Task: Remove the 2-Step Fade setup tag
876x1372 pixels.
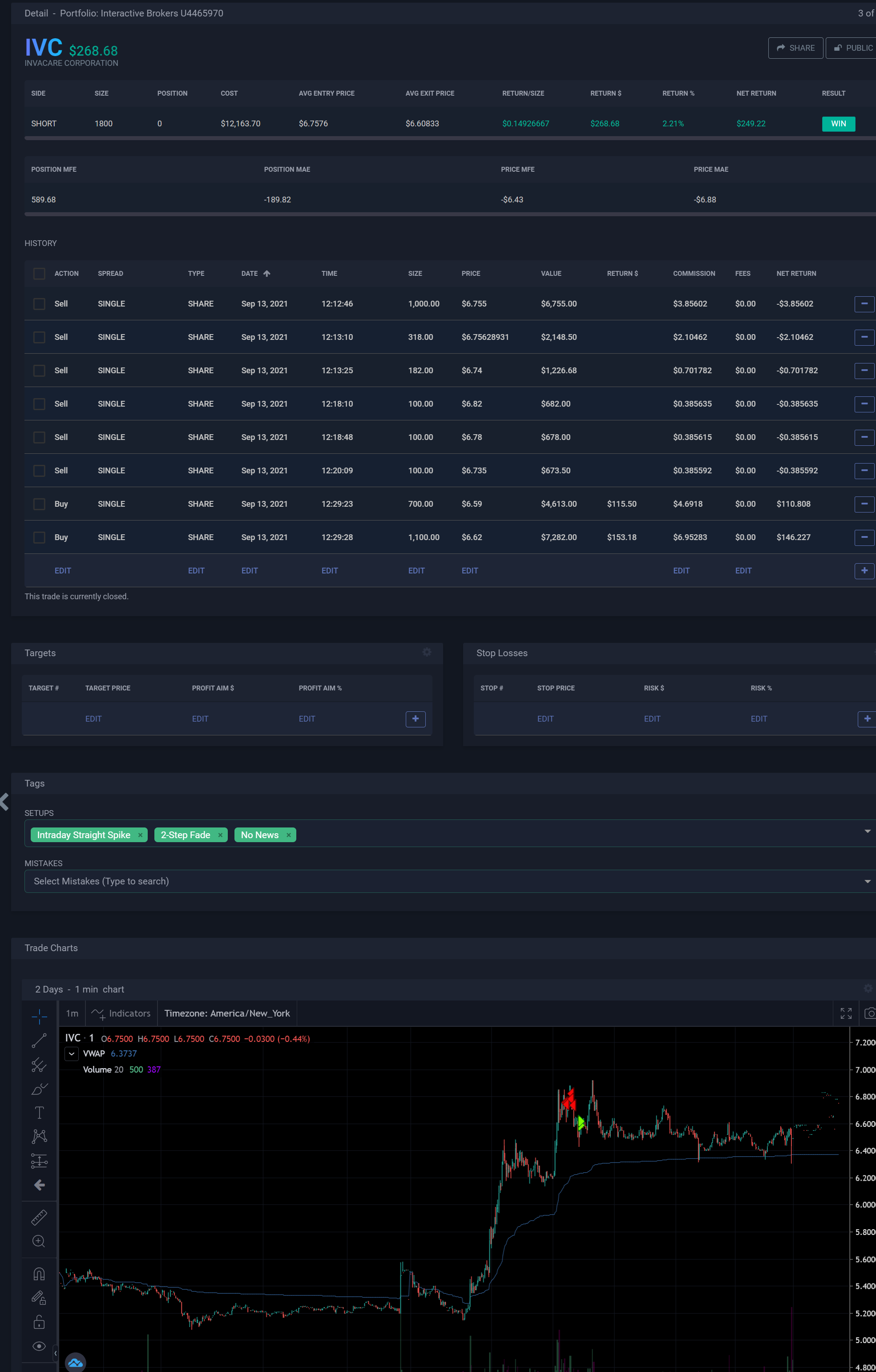Action: pos(220,835)
